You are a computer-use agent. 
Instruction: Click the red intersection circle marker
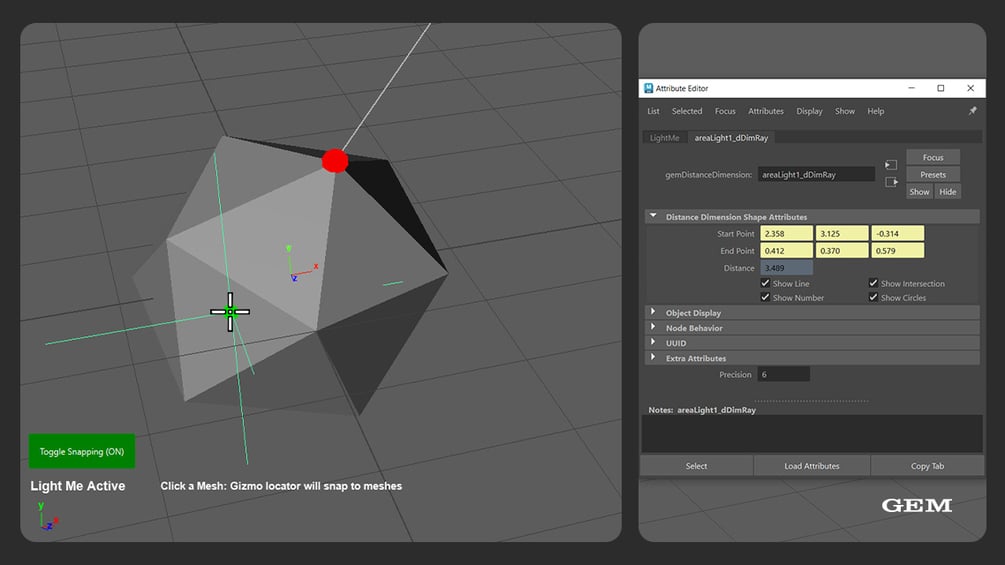tap(335, 160)
